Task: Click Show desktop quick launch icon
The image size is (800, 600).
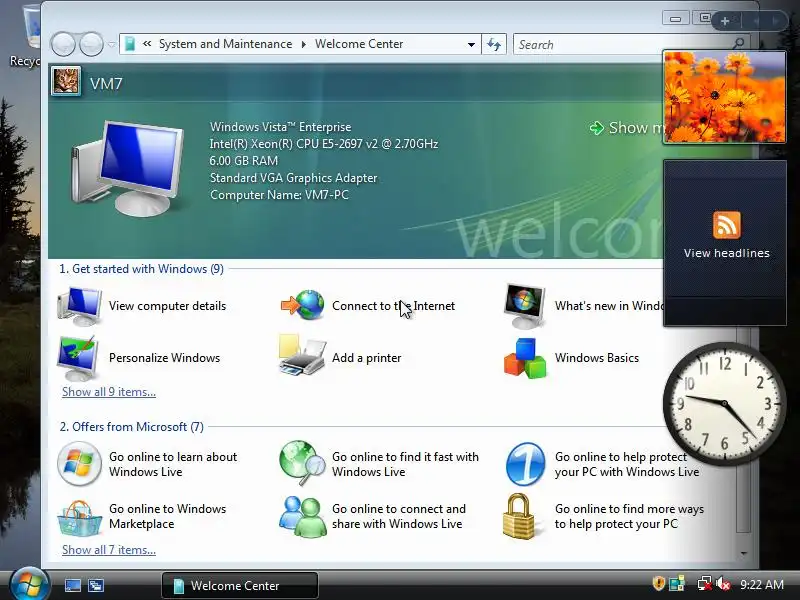Action: point(72,585)
